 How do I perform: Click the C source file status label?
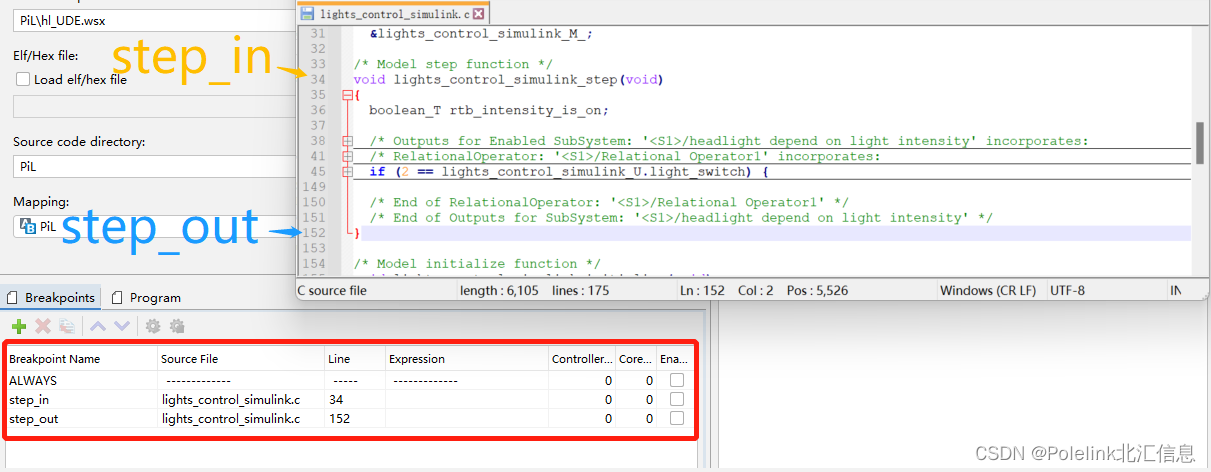tap(332, 290)
